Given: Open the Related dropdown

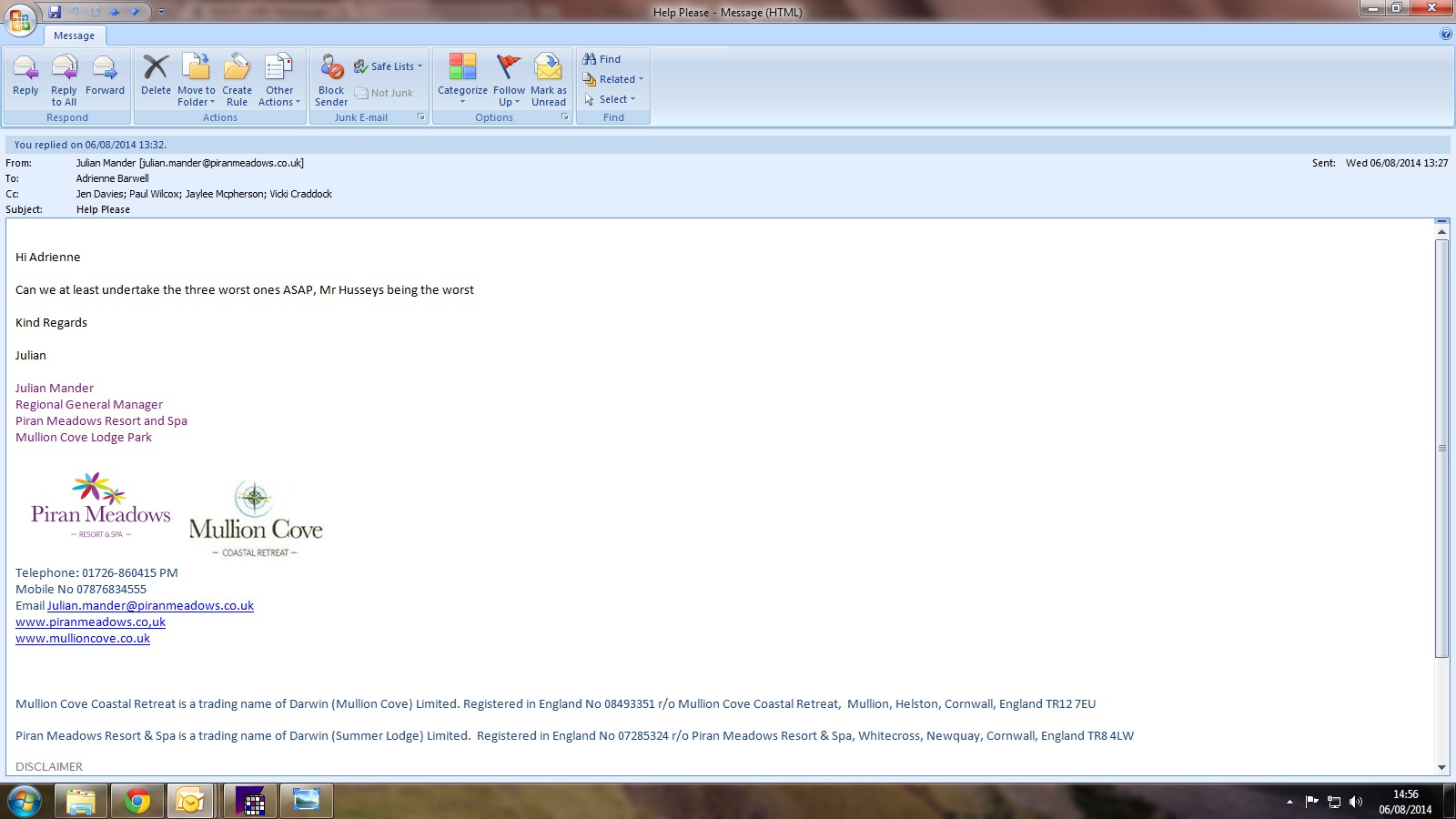Looking at the screenshot, I should pos(613,79).
